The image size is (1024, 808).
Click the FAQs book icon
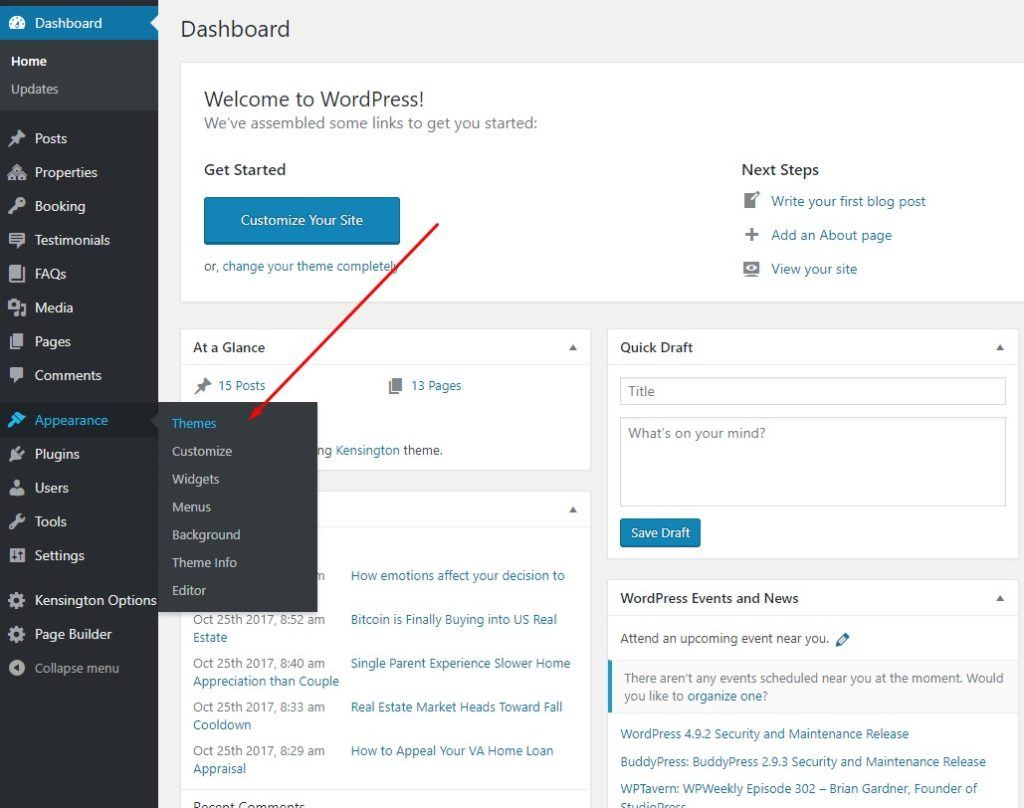pos(17,274)
